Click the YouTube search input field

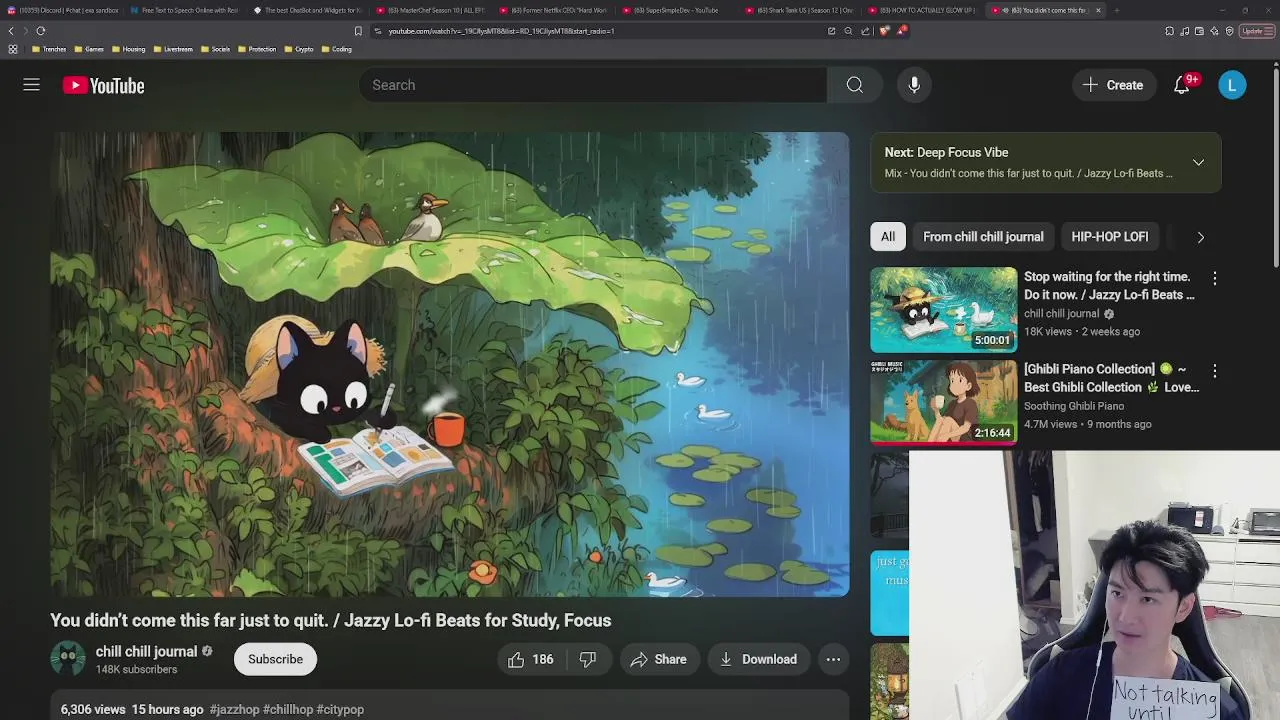[x=592, y=85]
